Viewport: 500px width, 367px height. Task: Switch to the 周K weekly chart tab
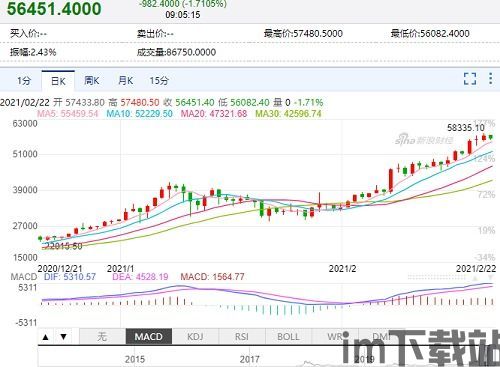coord(92,81)
